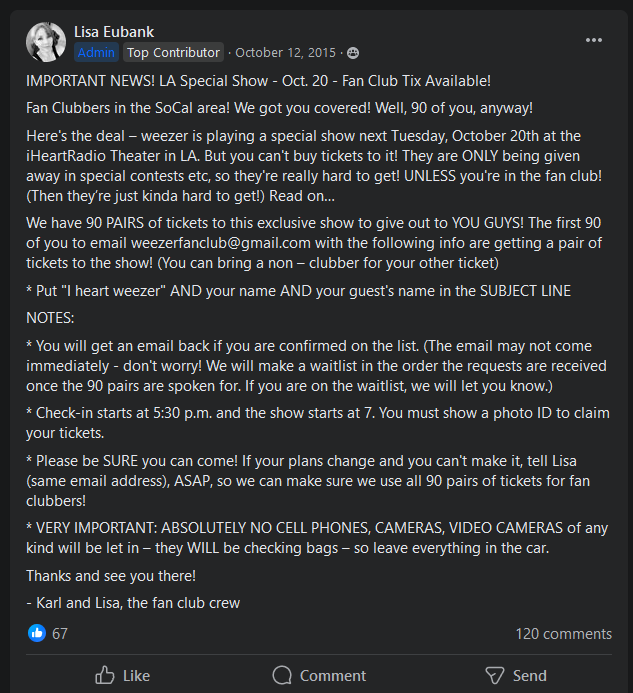Open the three-dot post options menu
This screenshot has height=693, width=633.
pyautogui.click(x=594, y=40)
